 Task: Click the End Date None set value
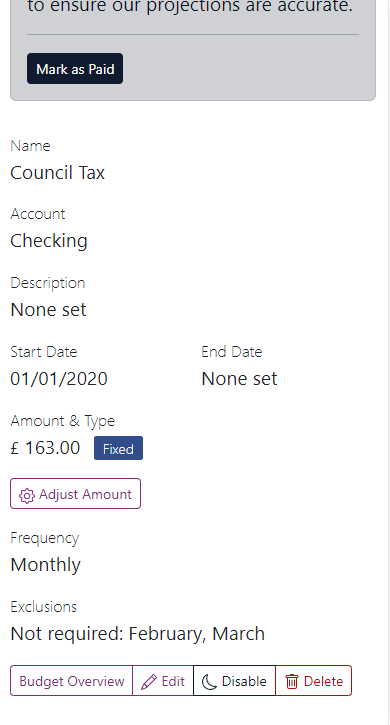(x=239, y=379)
